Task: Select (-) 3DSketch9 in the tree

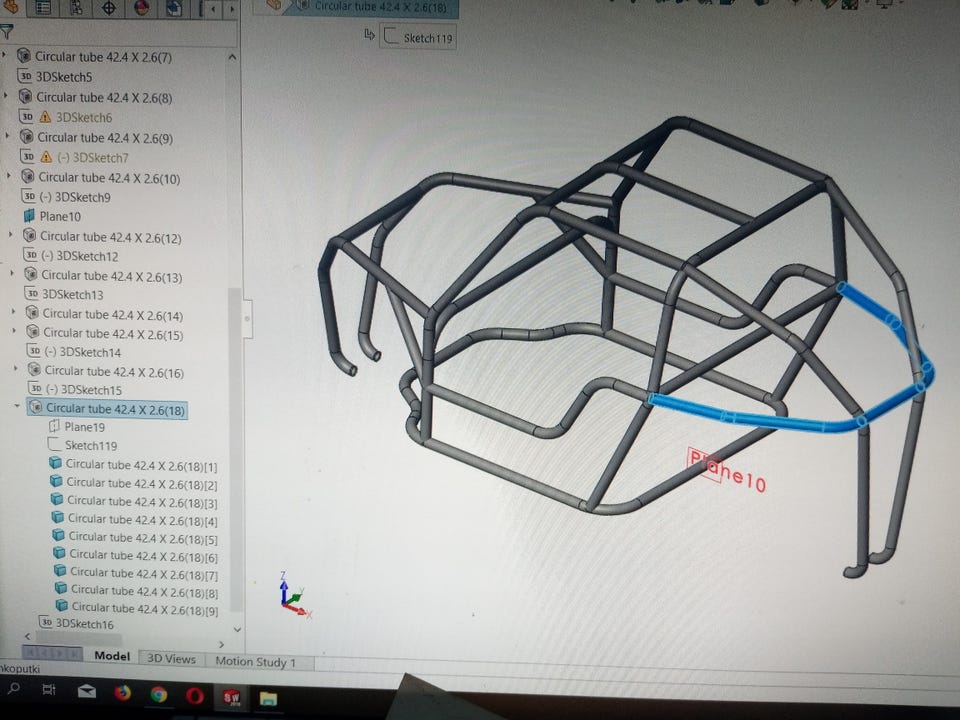Action: pos(75,197)
